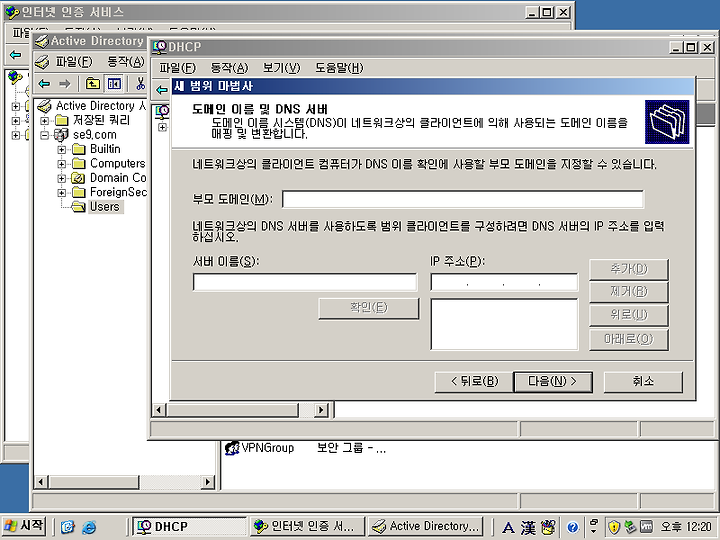
Task: Switch to Active Directory taskbar button
Action: click(x=426, y=526)
